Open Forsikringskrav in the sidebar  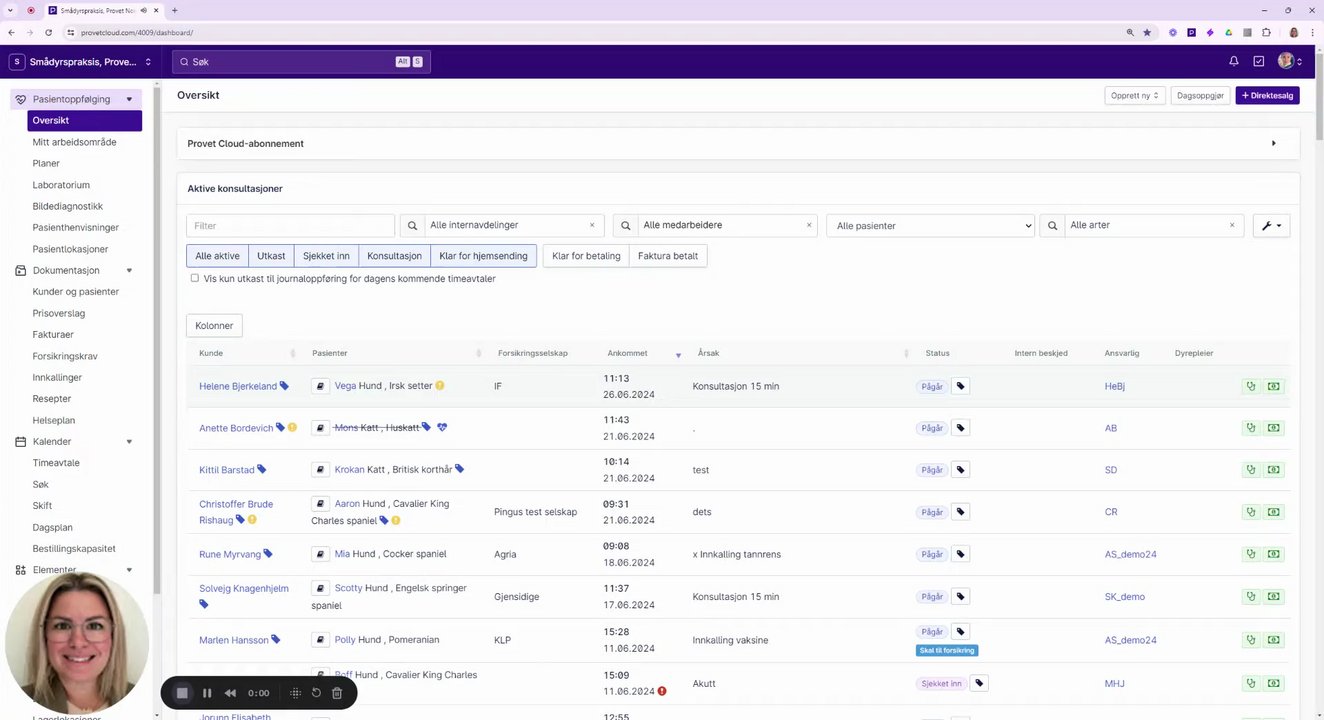click(65, 356)
